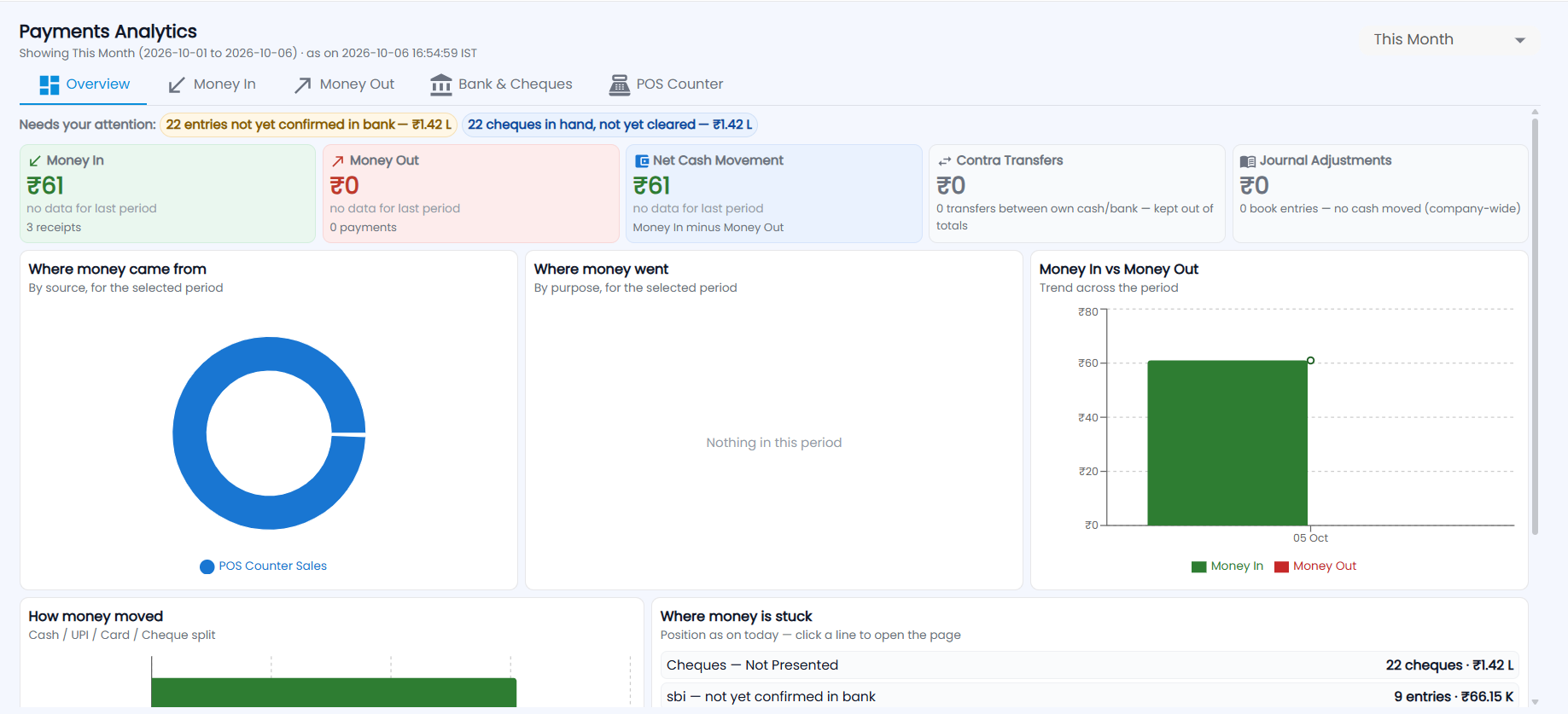Click the Contra Transfers swap icon
This screenshot has width=1568, height=714.
click(x=945, y=161)
